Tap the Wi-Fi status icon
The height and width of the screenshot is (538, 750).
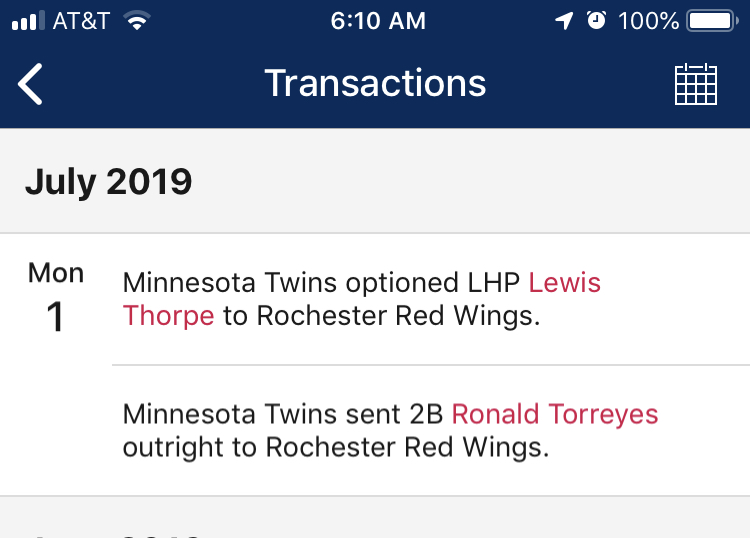click(137, 21)
